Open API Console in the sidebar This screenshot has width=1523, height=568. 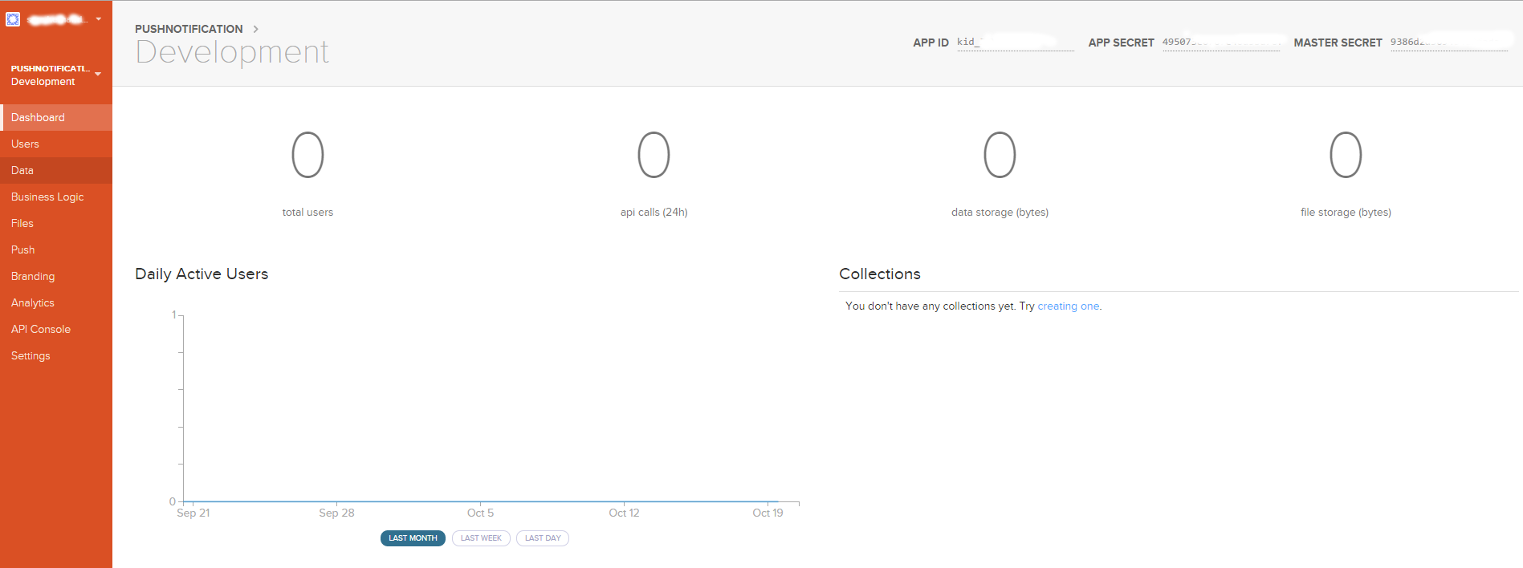tap(56, 329)
